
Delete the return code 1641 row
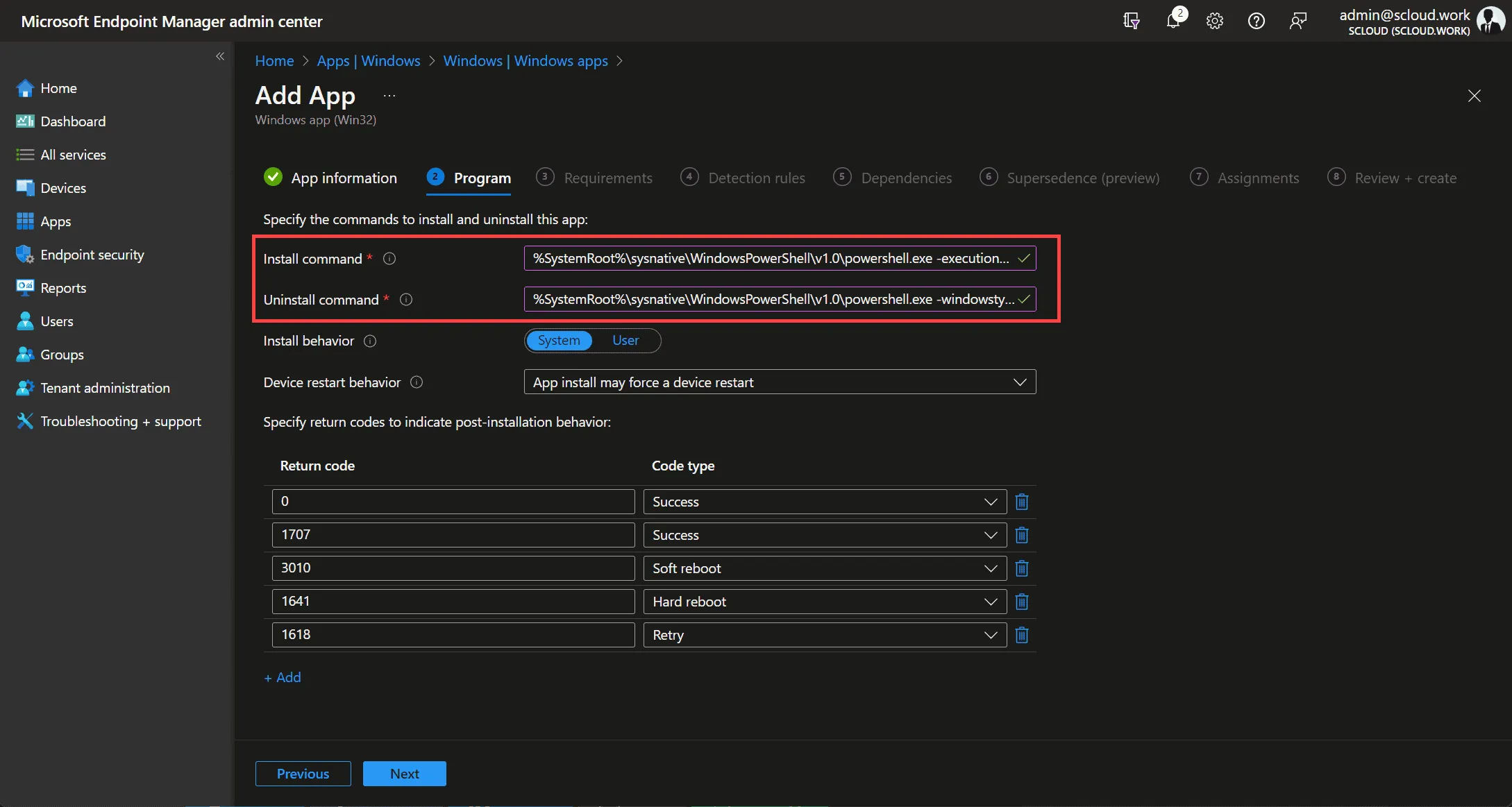1022,602
